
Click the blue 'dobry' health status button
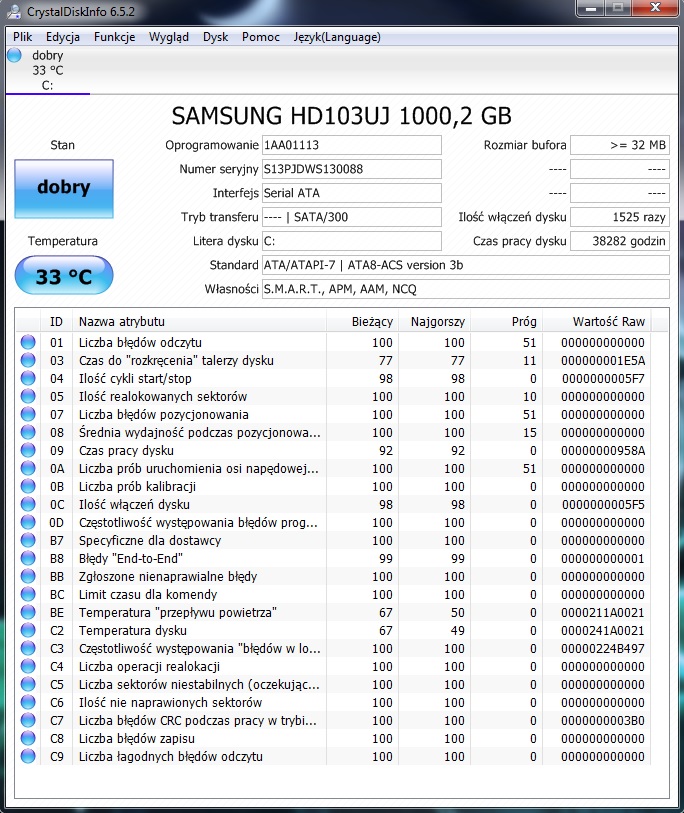click(x=64, y=188)
